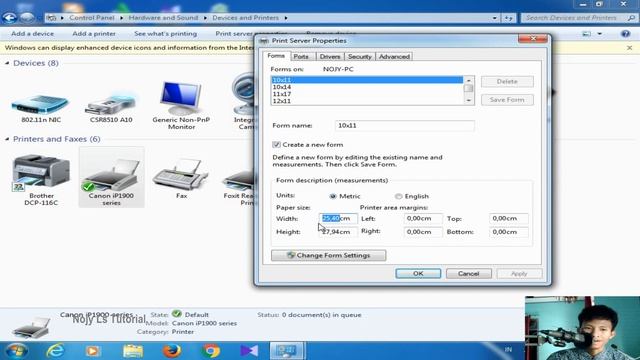Click the Explorer back navigation arrow
The height and width of the screenshot is (360, 640).
click(x=9, y=18)
